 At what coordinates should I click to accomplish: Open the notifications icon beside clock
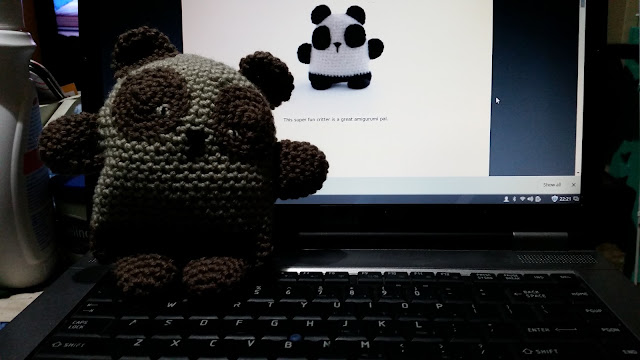click(576, 199)
